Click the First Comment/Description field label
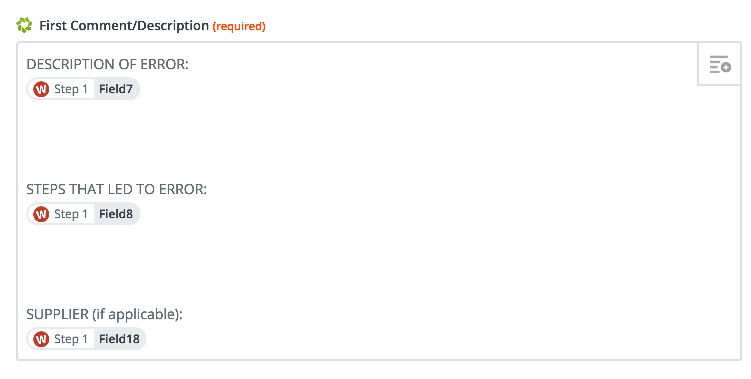The image size is (751, 379). pos(124,25)
